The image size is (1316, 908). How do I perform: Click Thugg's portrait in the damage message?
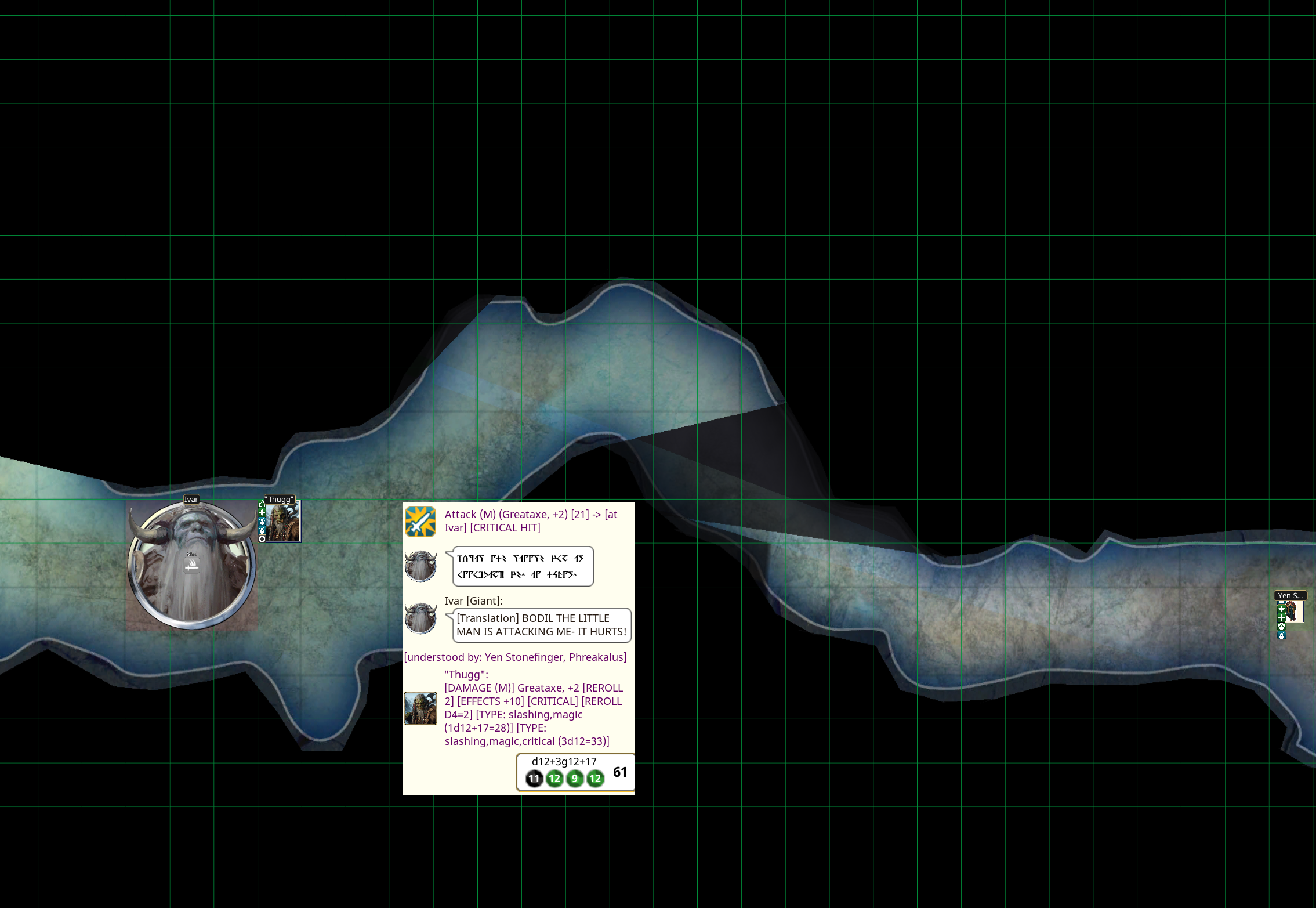pos(420,708)
